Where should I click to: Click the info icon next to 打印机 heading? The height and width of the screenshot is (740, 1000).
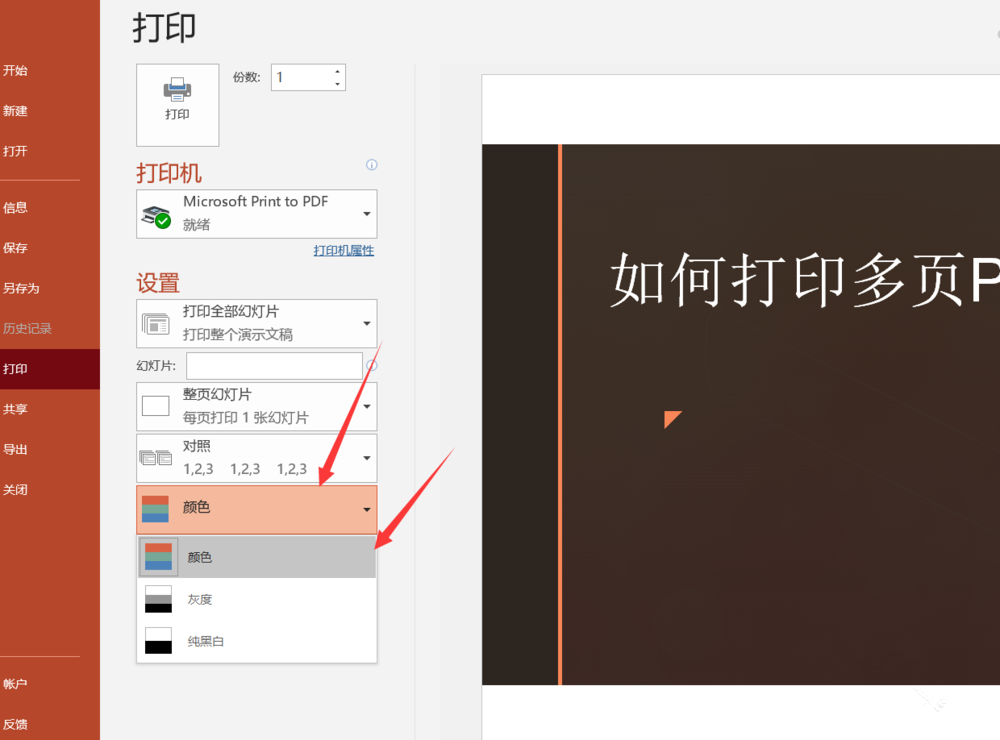pyautogui.click(x=371, y=165)
